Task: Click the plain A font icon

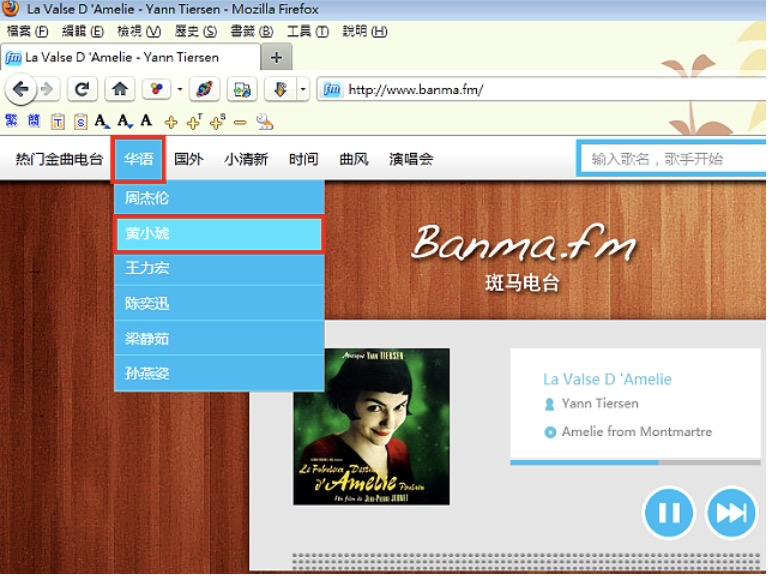Action: pos(146,120)
